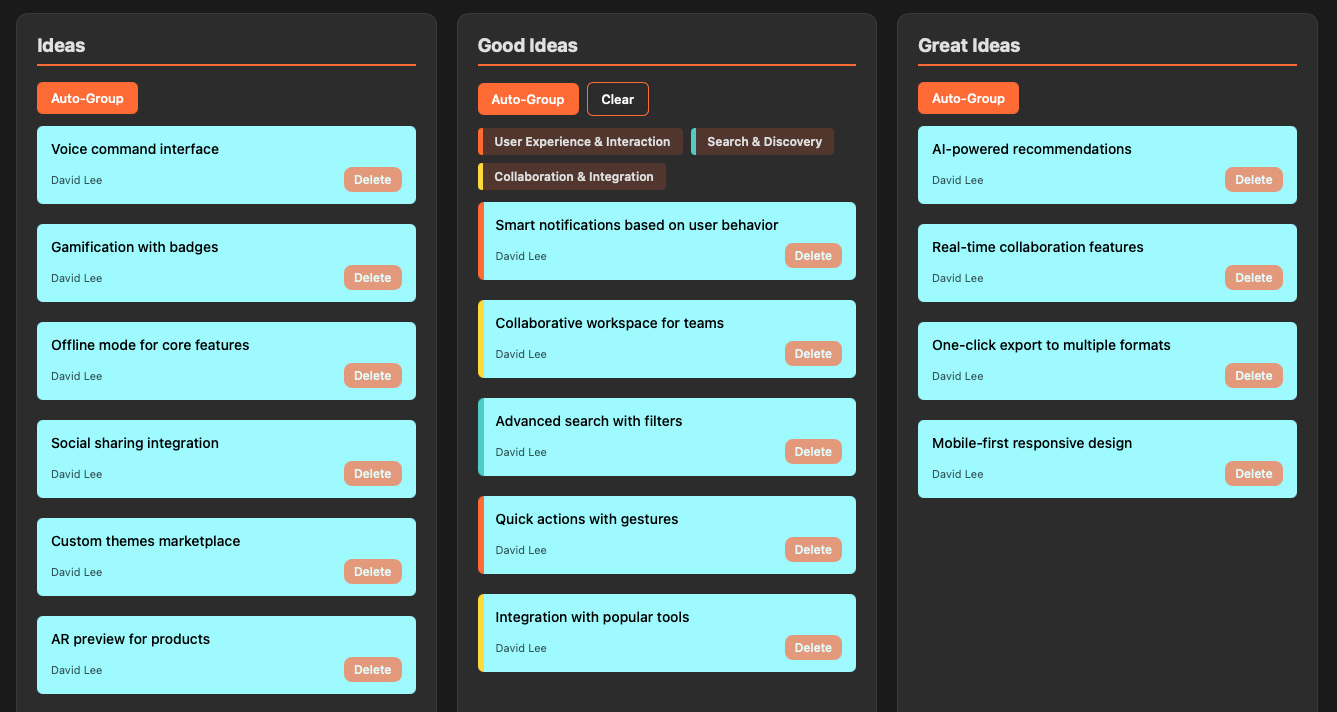Delete the Gamification with badges card
Screen dimensions: 1337x712
(372, 277)
